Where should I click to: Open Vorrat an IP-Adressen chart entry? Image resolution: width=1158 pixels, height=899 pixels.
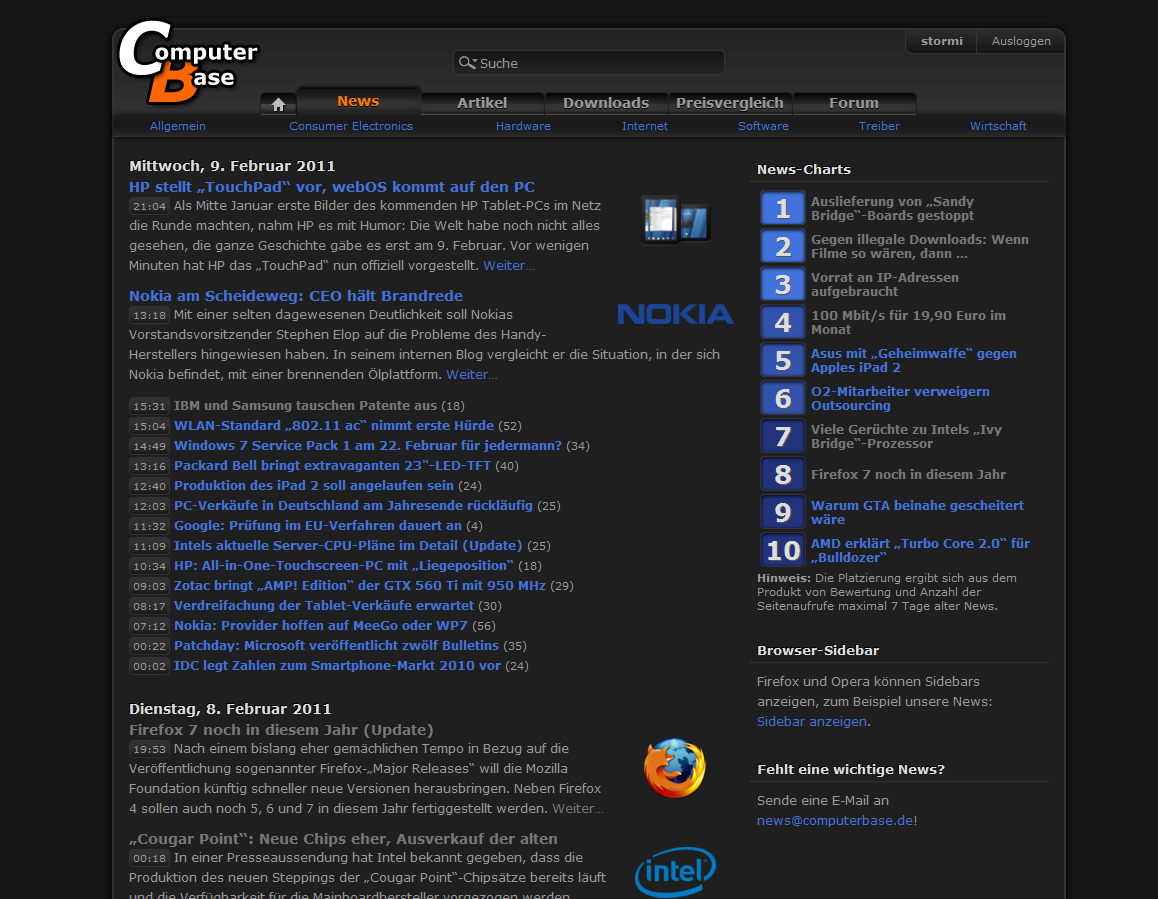[x=885, y=284]
